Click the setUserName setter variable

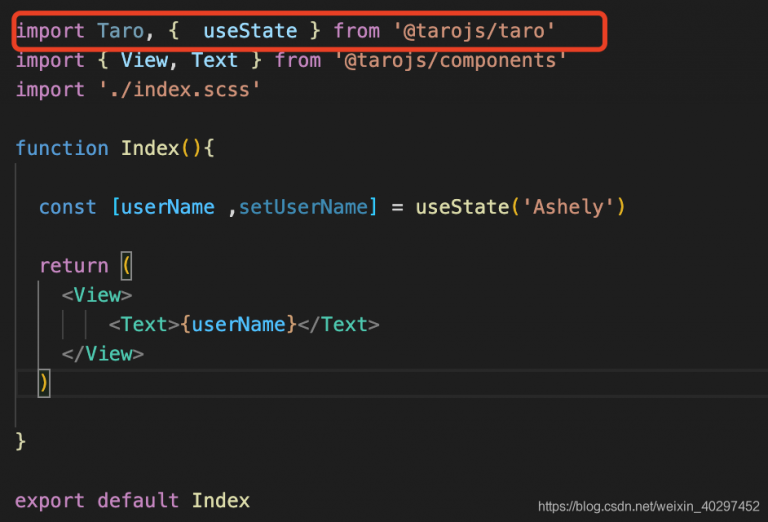point(303,207)
